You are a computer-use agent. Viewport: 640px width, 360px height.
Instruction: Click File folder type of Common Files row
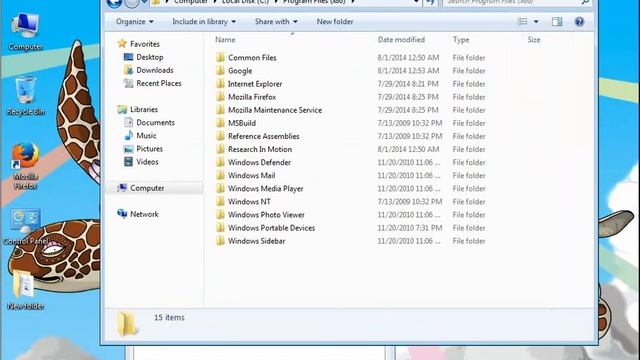tap(469, 58)
